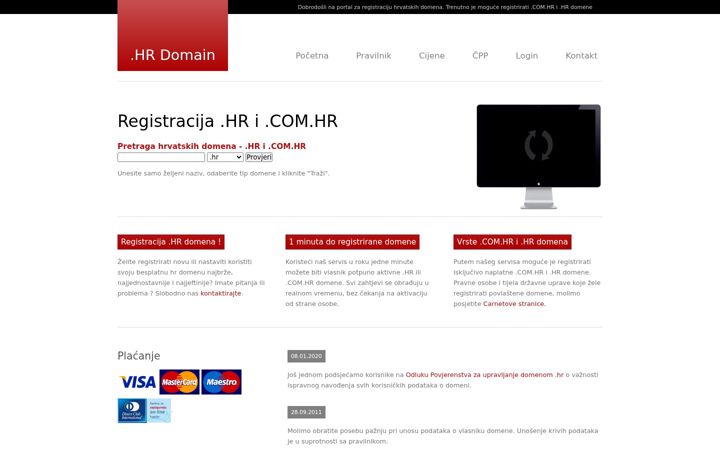Viewport: 720px width, 450px height.
Task: Click the Plaćanje heading
Action: [x=139, y=356]
